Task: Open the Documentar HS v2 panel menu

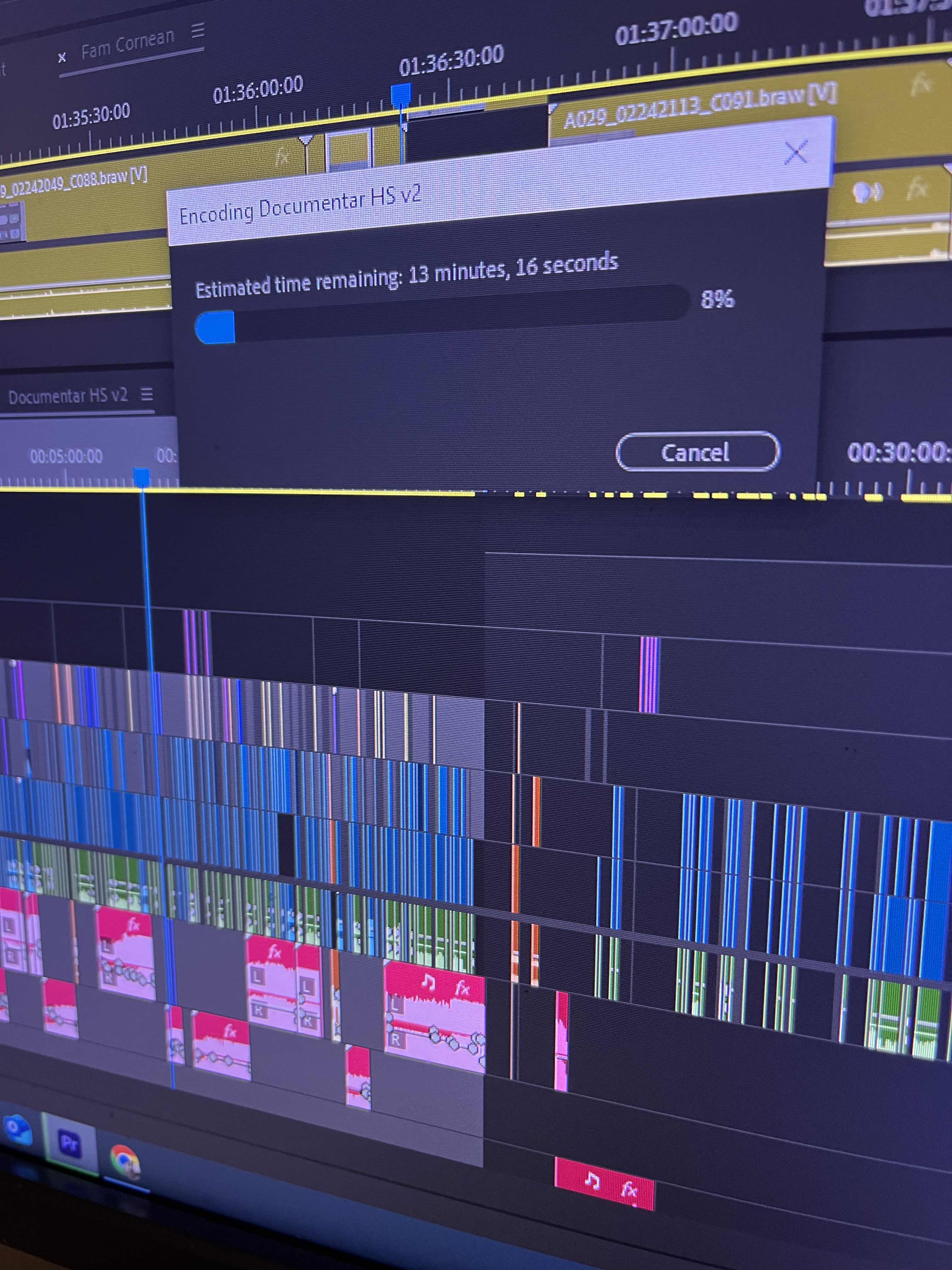Action: coord(147,394)
